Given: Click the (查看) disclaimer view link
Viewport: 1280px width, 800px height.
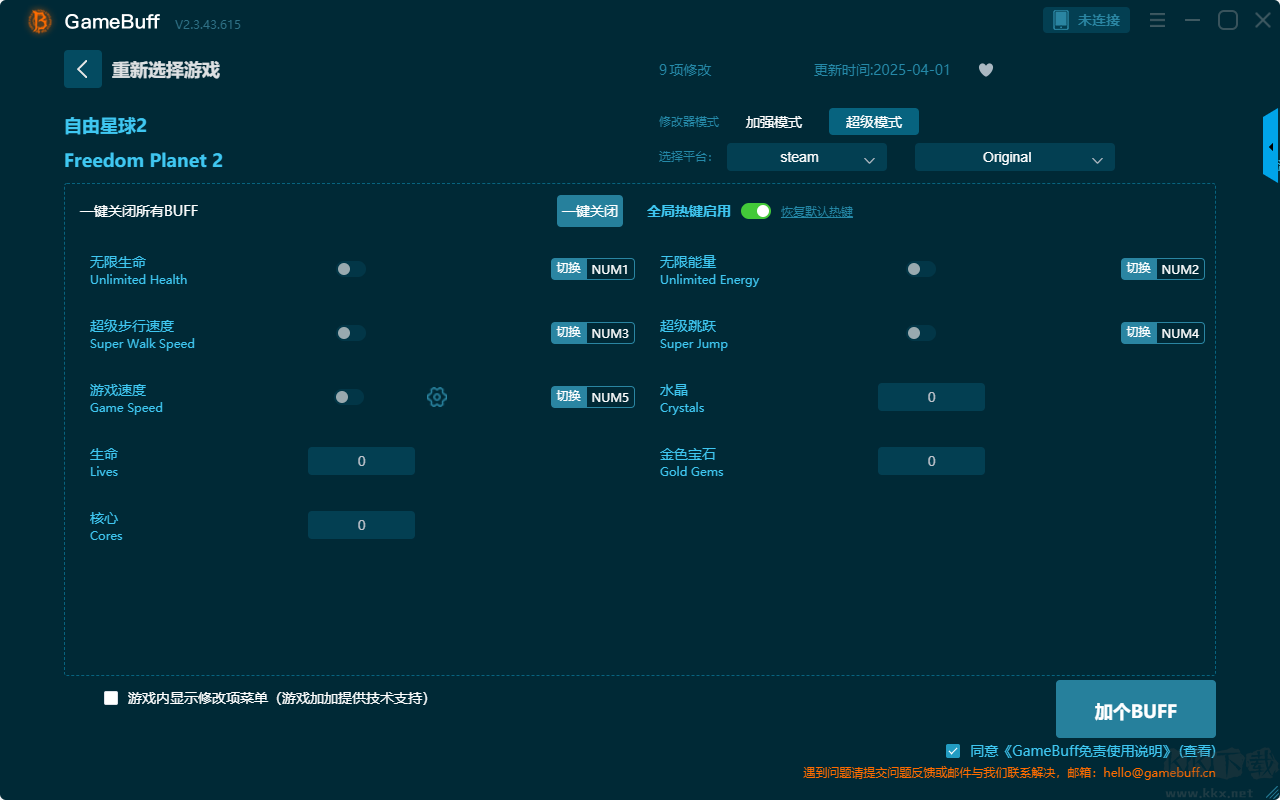Looking at the screenshot, I should coord(1198,751).
